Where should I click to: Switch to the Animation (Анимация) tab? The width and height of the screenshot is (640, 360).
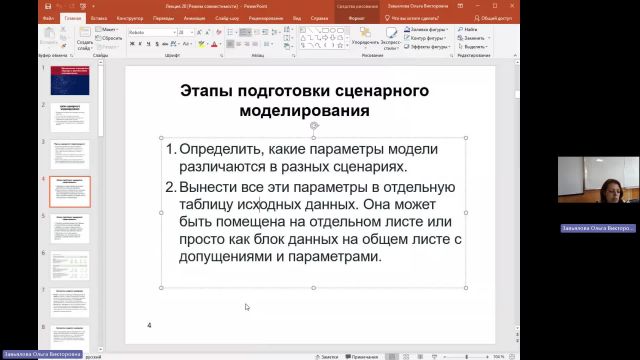(x=194, y=18)
